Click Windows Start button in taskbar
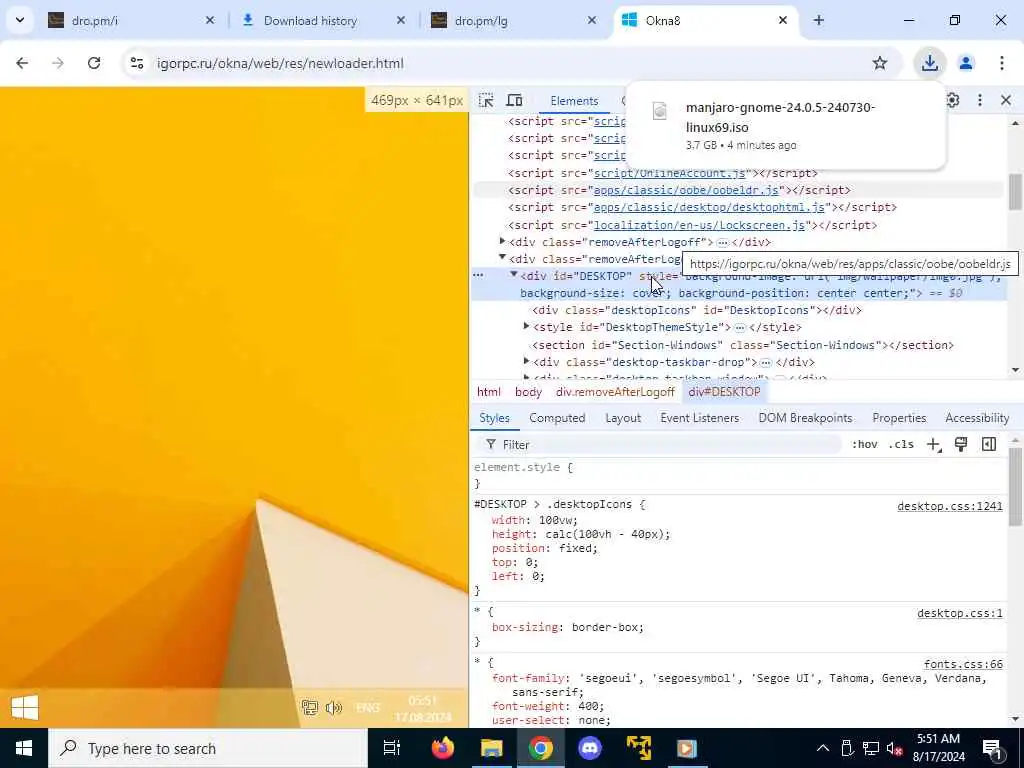Viewport: 1024px width, 768px height. [x=24, y=748]
